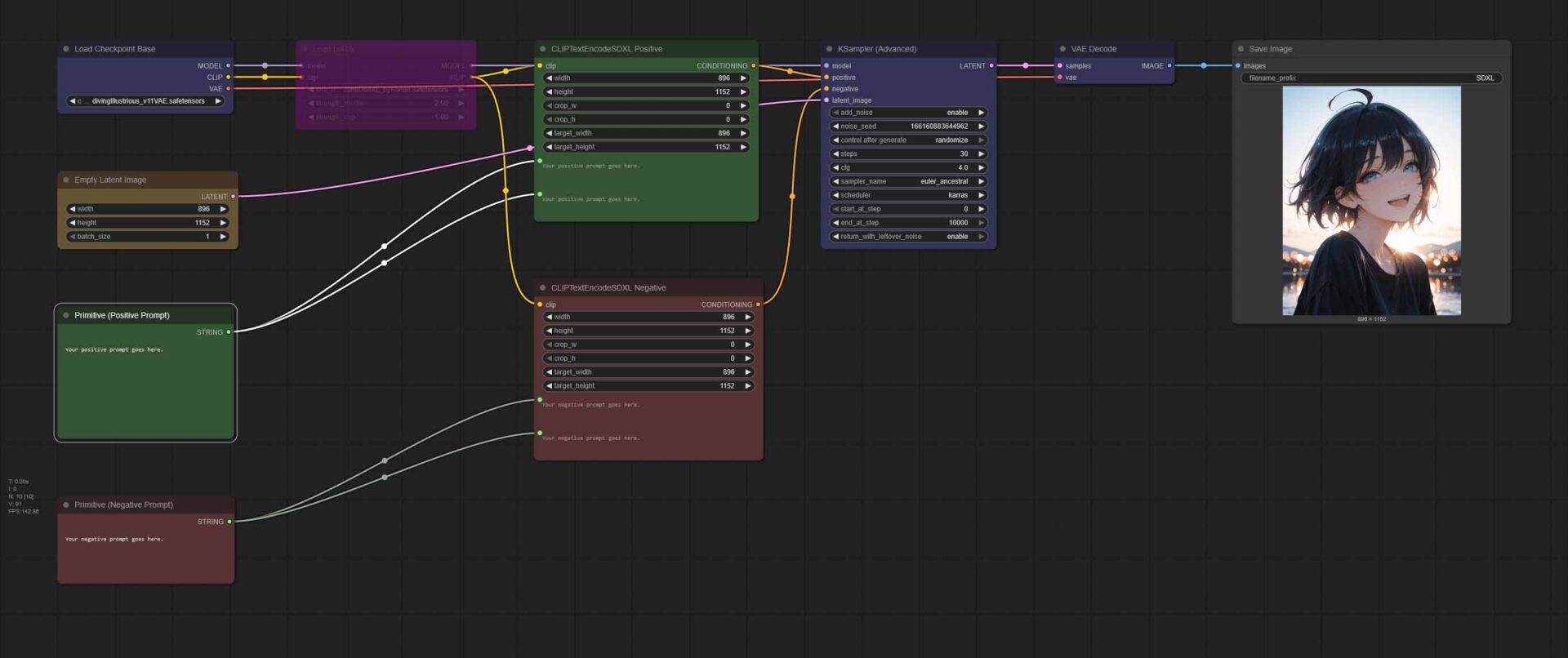Viewport: 1568px width, 658px height.
Task: Collapse the Save Image node dot
Action: (1241, 49)
